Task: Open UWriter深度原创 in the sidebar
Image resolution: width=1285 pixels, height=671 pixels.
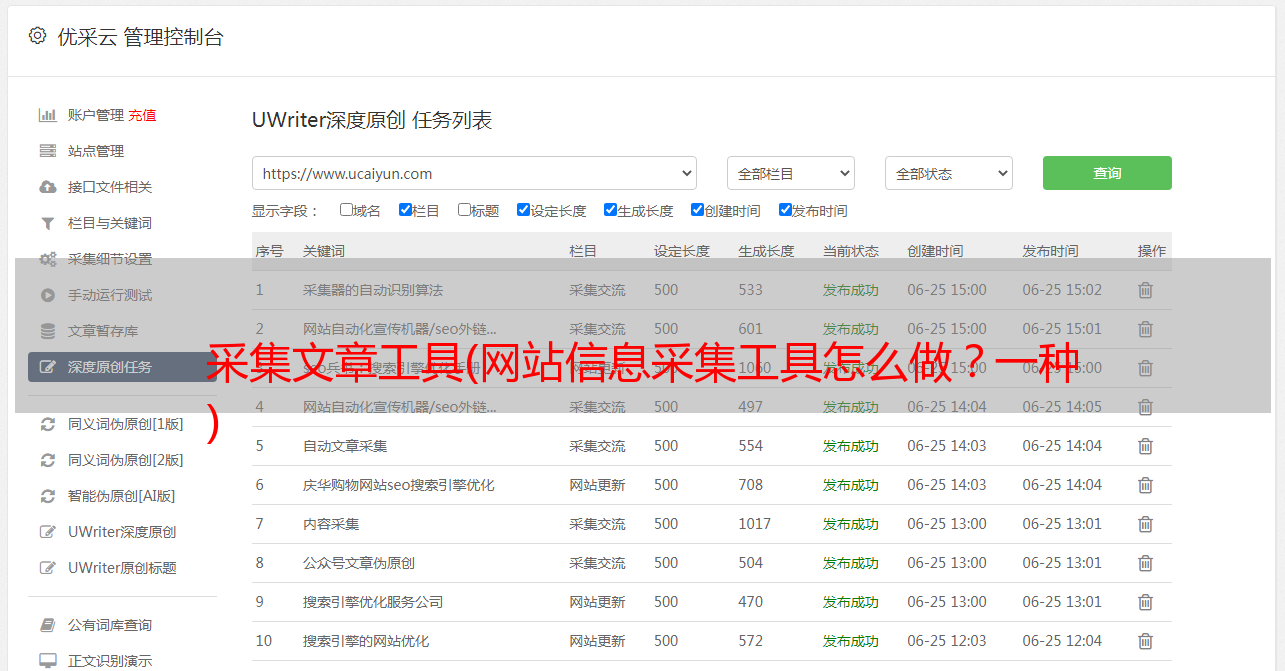Action: (x=122, y=532)
